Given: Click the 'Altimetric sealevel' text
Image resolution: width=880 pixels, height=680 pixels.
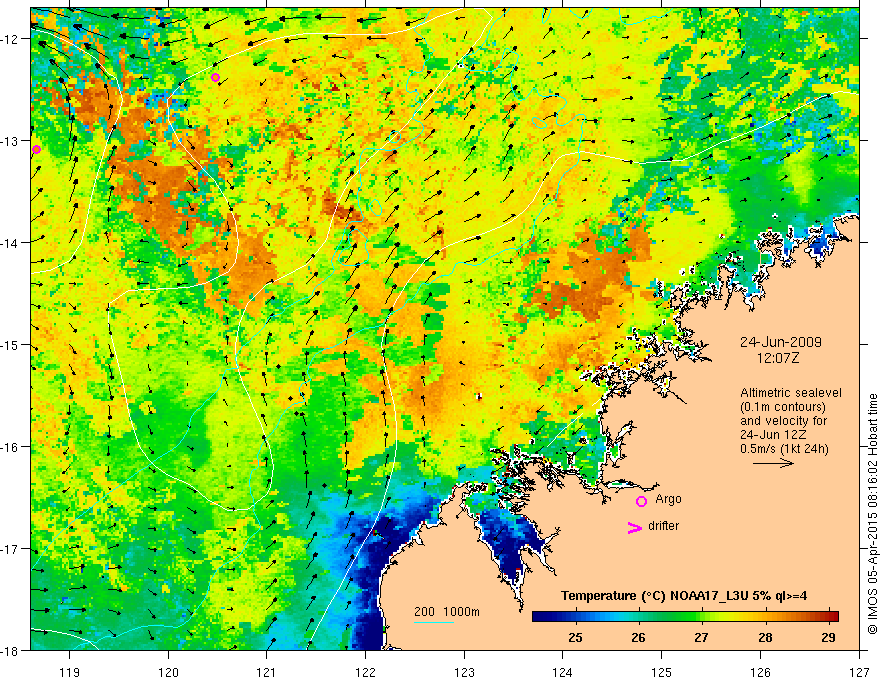Looking at the screenshot, I should (x=791, y=393).
